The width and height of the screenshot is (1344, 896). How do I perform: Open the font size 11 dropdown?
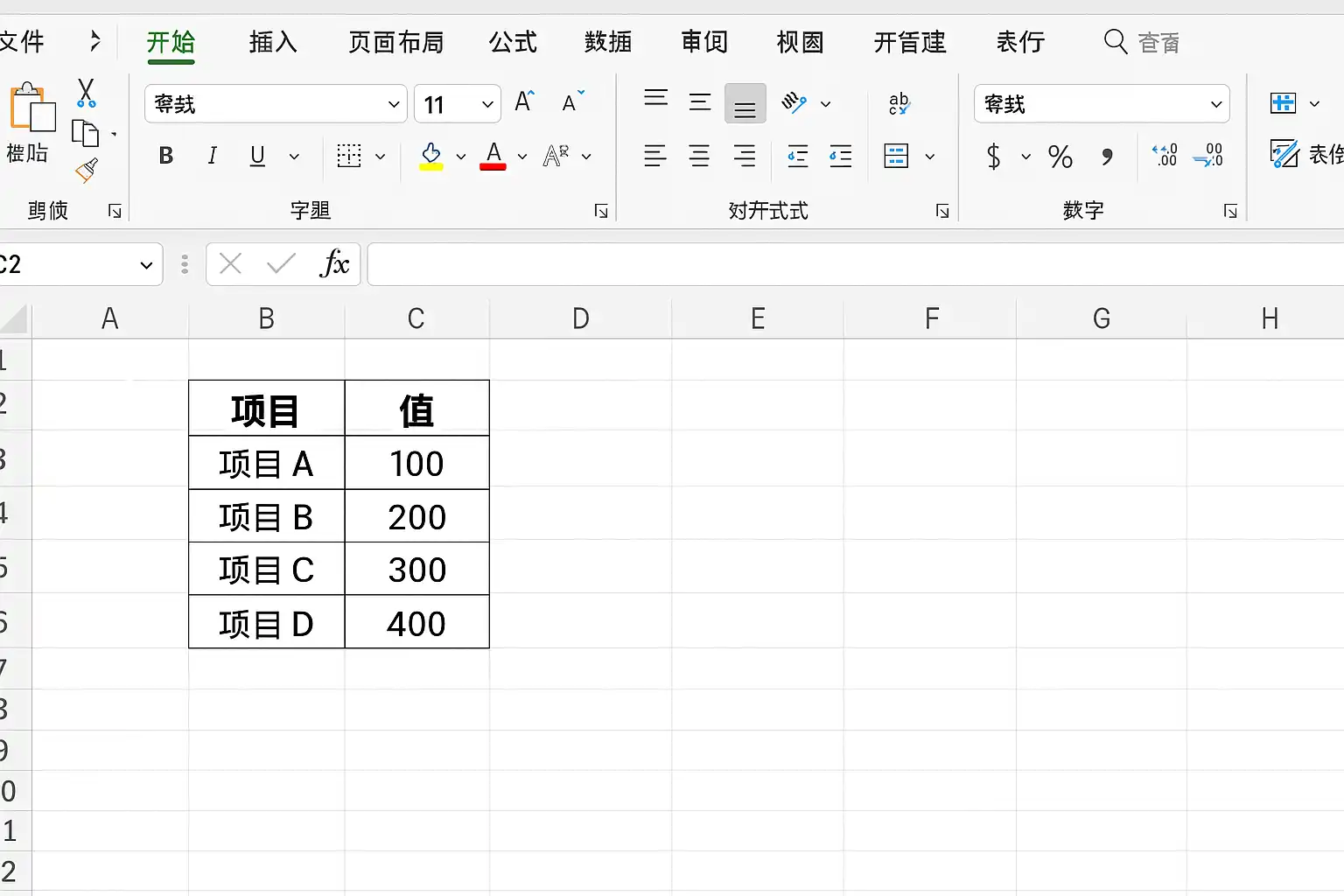point(487,105)
